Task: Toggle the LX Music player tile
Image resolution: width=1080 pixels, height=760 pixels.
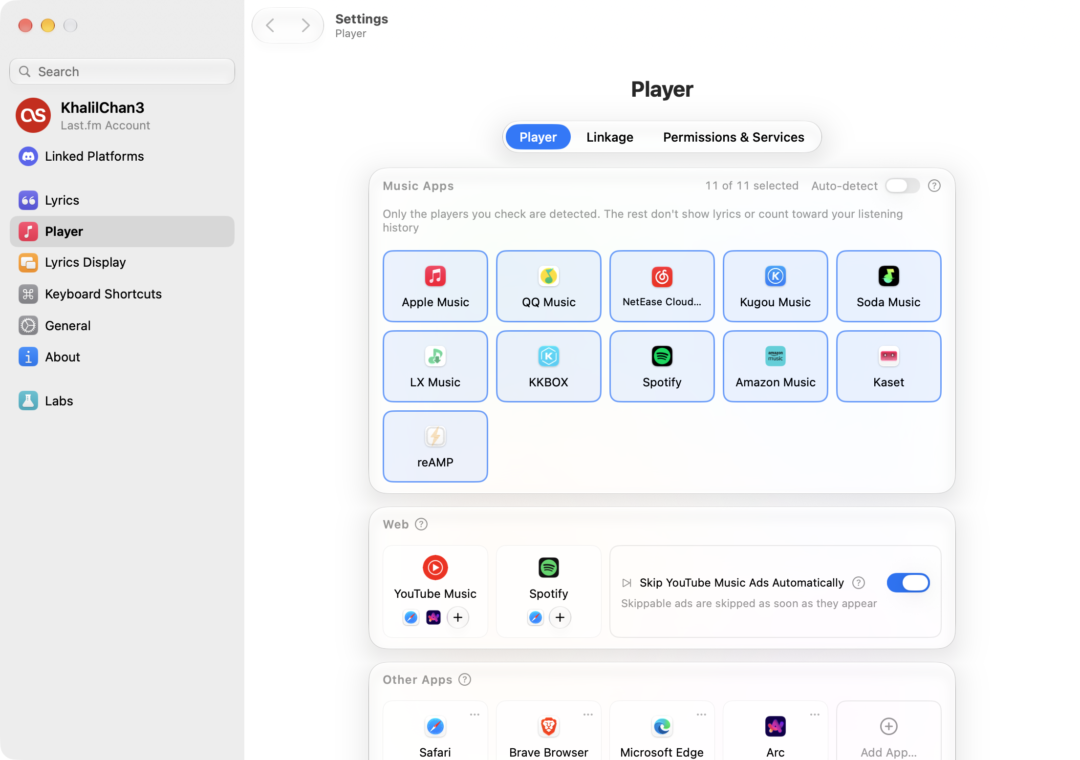Action: [x=435, y=366]
